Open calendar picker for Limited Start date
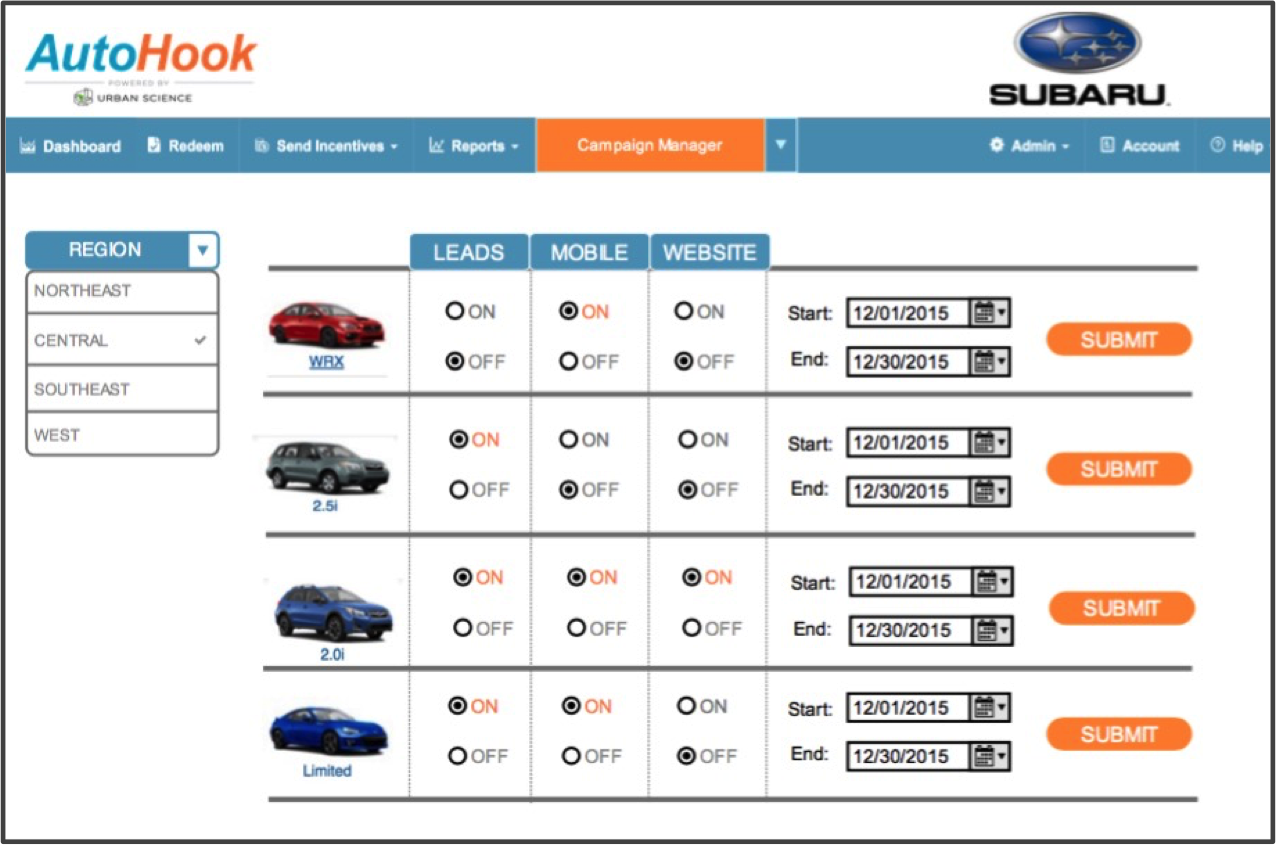Image resolution: width=1276 pixels, height=845 pixels. (990, 708)
